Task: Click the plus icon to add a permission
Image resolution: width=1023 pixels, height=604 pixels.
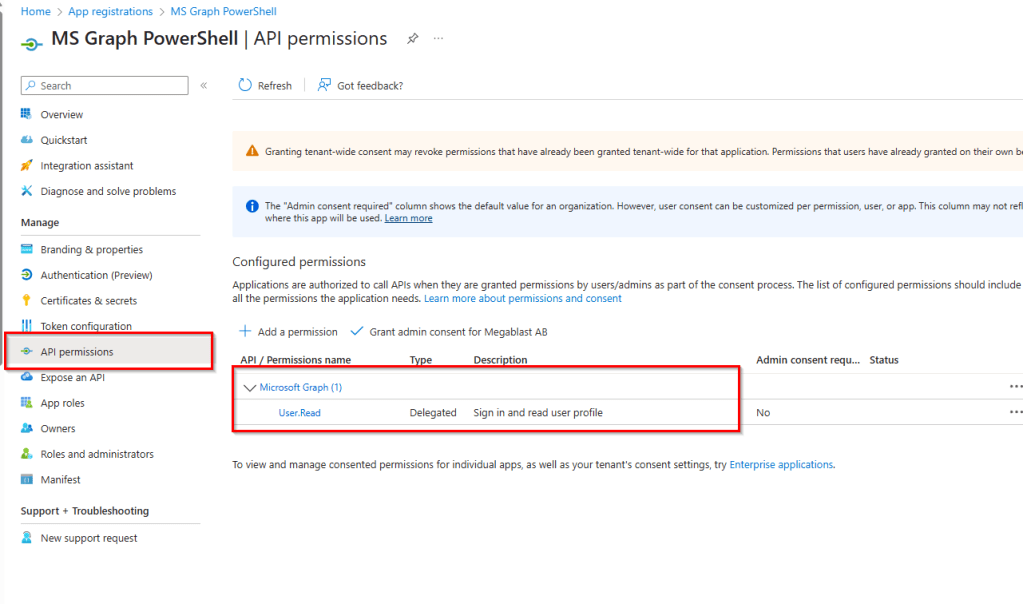Action: [x=245, y=332]
